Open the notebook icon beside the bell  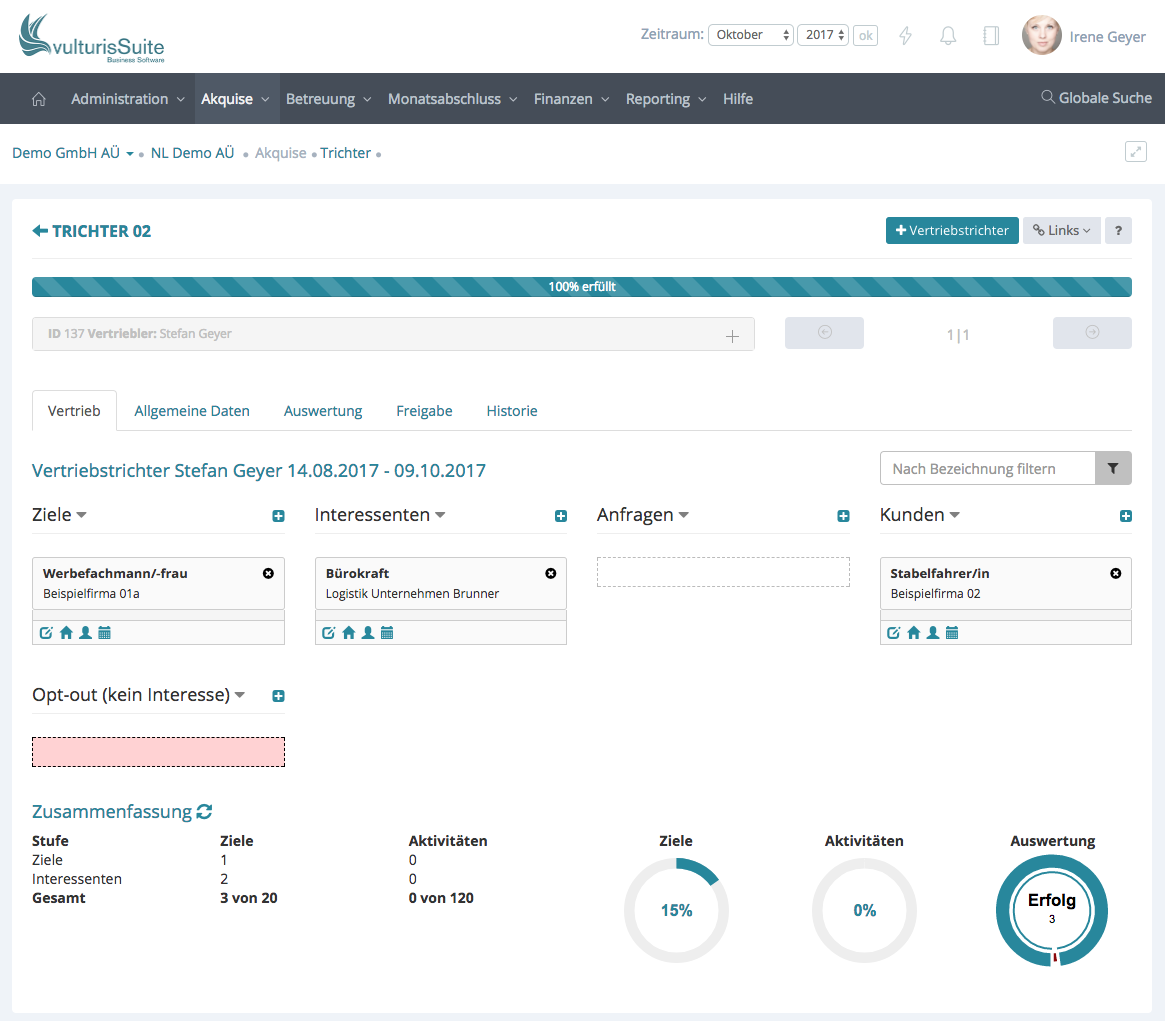(x=991, y=36)
